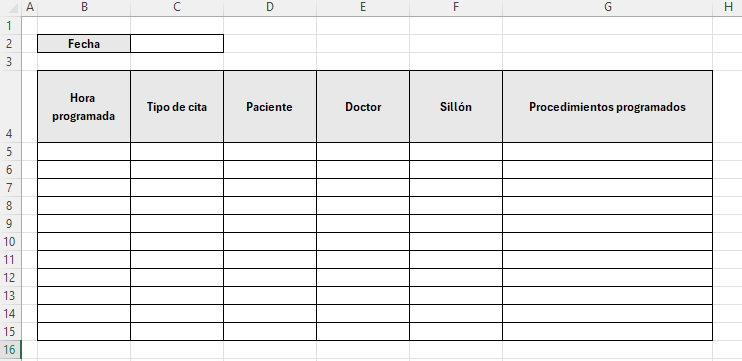Click the Doctor cell in row 12
Screen dimensions: 742x361
362,277
